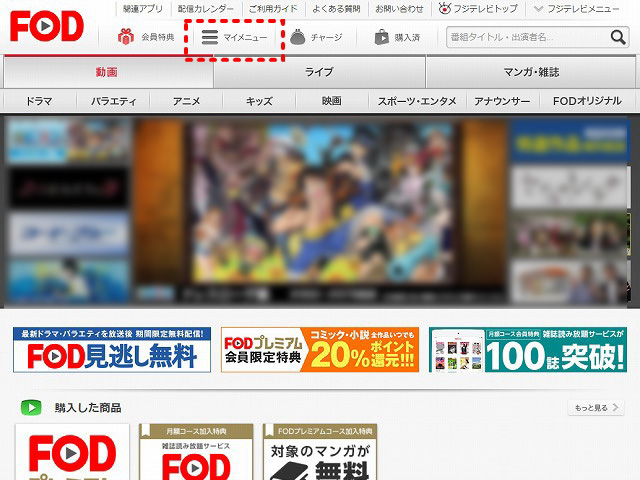The width and height of the screenshot is (640, 480).
Task: Select the バラエティ category
Action: coord(113,101)
